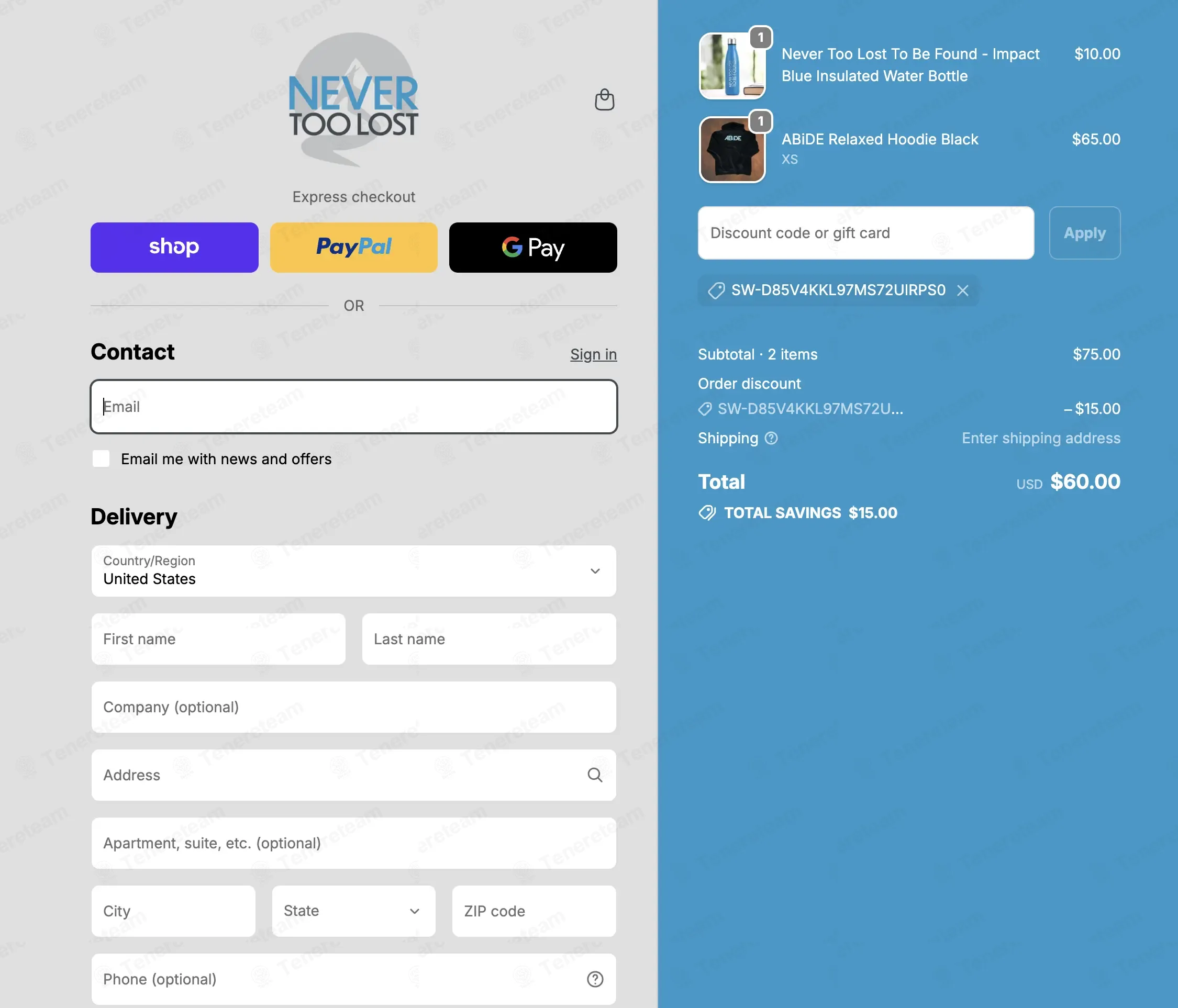Image resolution: width=1178 pixels, height=1008 pixels.
Task: Click the "ABiDE Relaxed Hoodie Black" title
Action: [880, 139]
